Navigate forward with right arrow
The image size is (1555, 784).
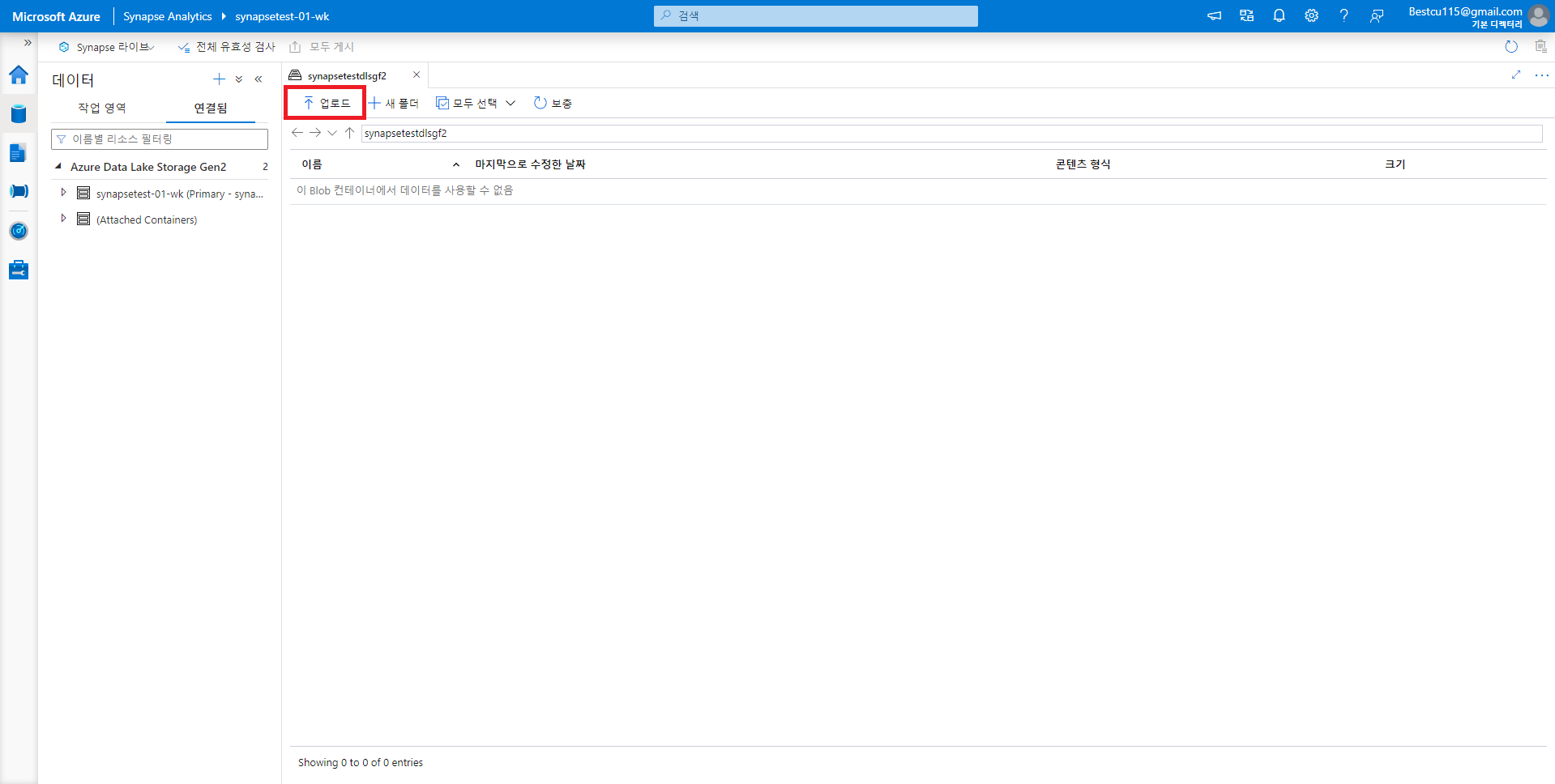314,133
